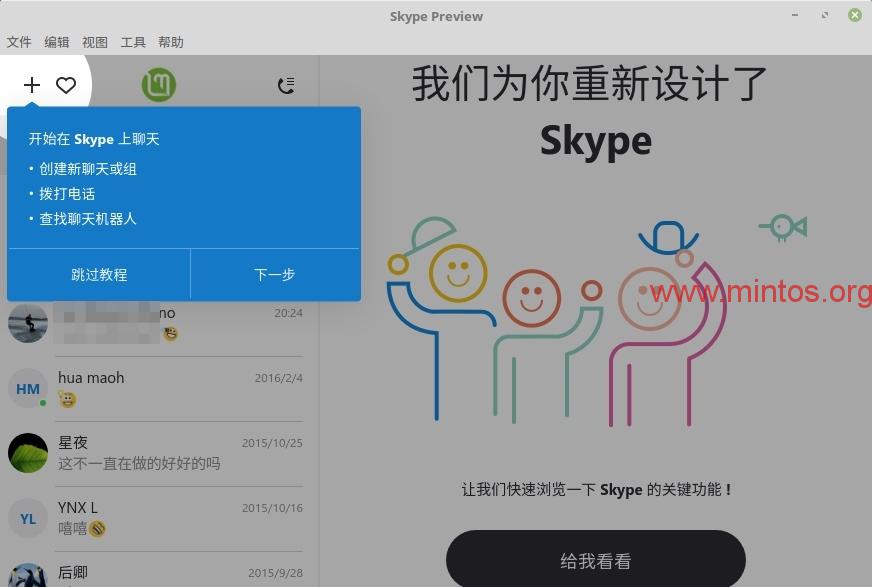872x587 pixels.
Task: Click the green leaf avatar for 星夜
Action: tap(28, 453)
